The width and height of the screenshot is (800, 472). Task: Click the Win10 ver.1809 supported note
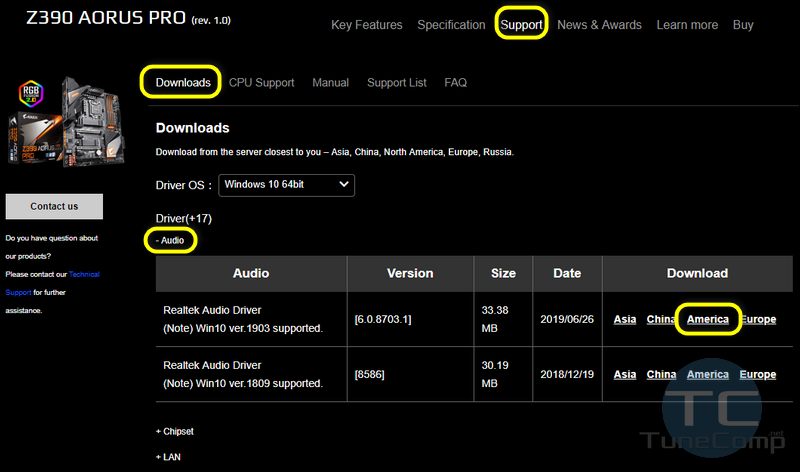pyautogui.click(x=243, y=384)
